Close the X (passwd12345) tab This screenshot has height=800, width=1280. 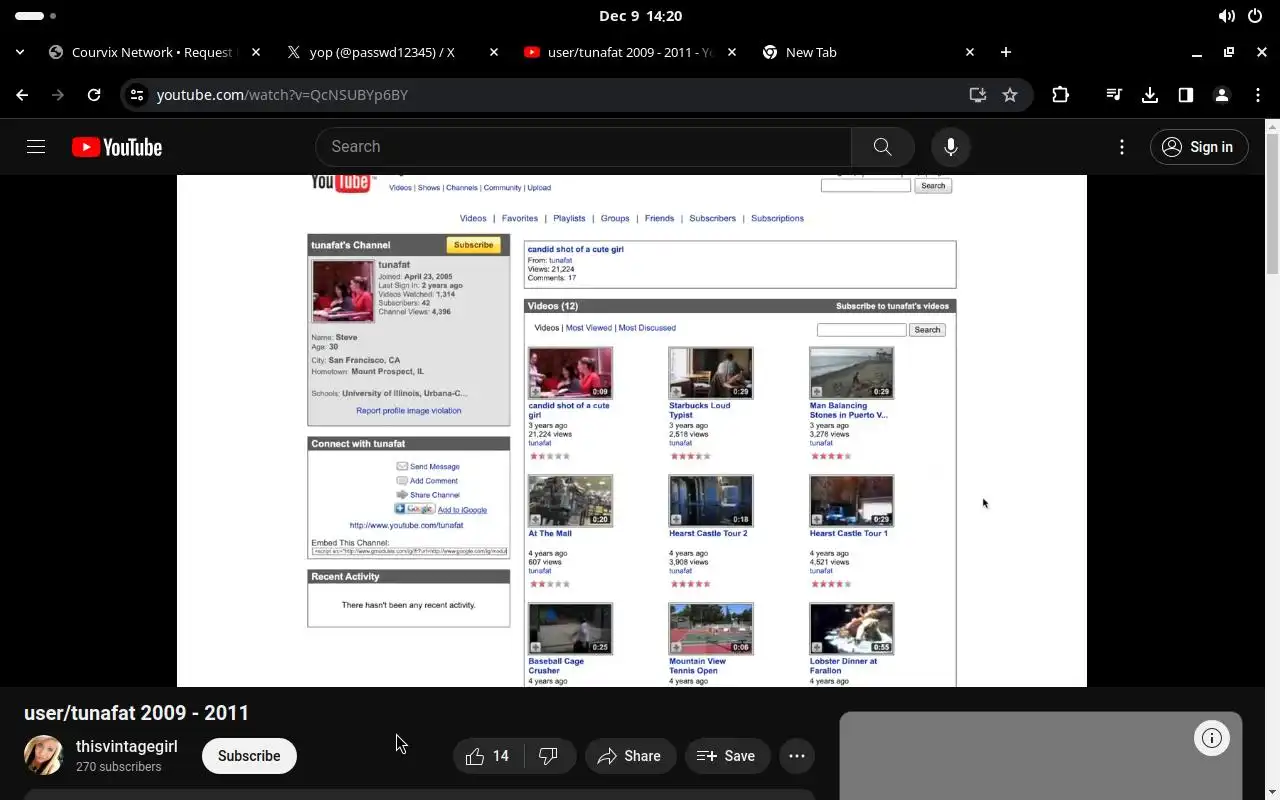click(494, 52)
